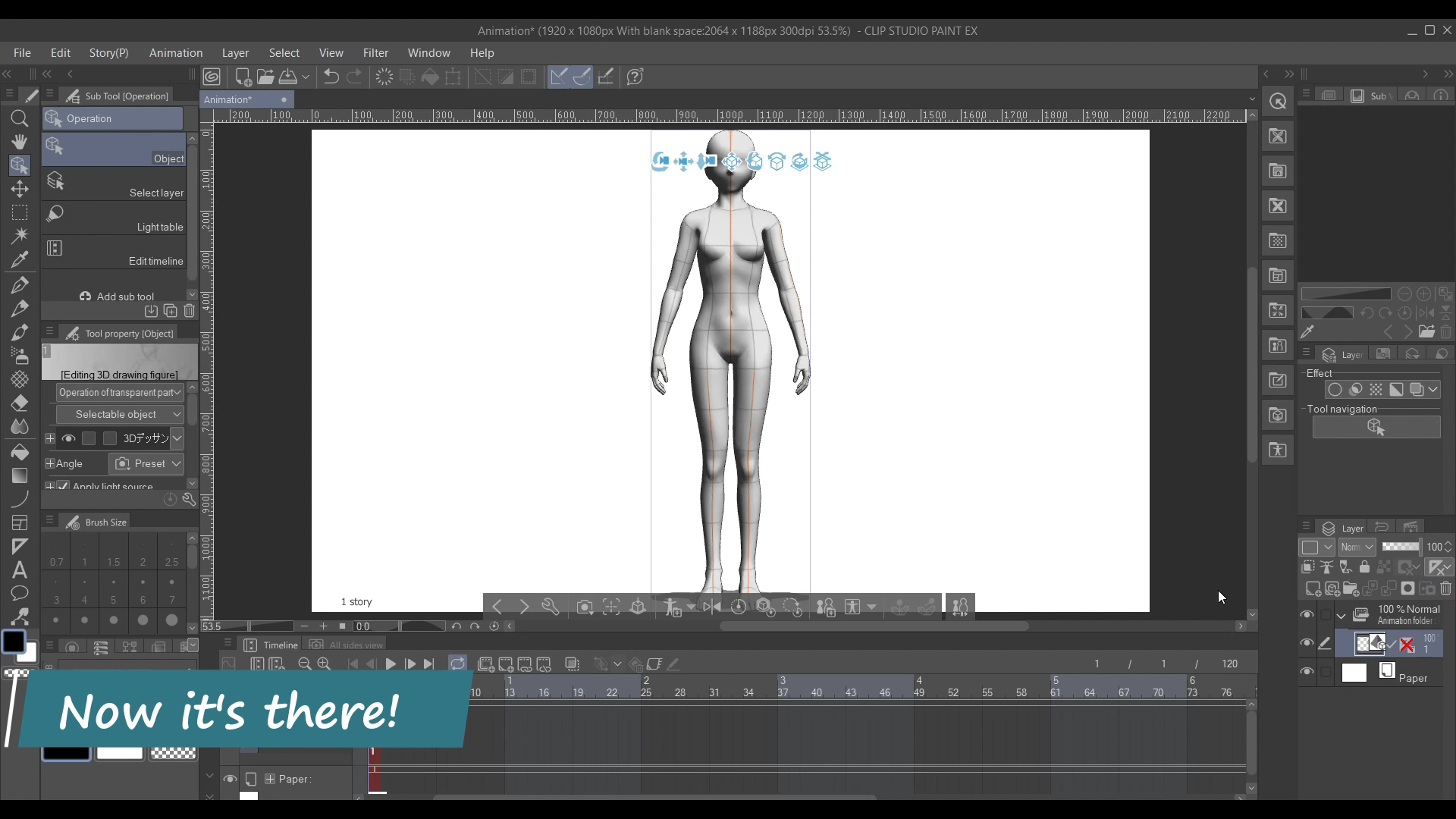Open the Filter menu
1456x819 pixels.
click(x=375, y=53)
